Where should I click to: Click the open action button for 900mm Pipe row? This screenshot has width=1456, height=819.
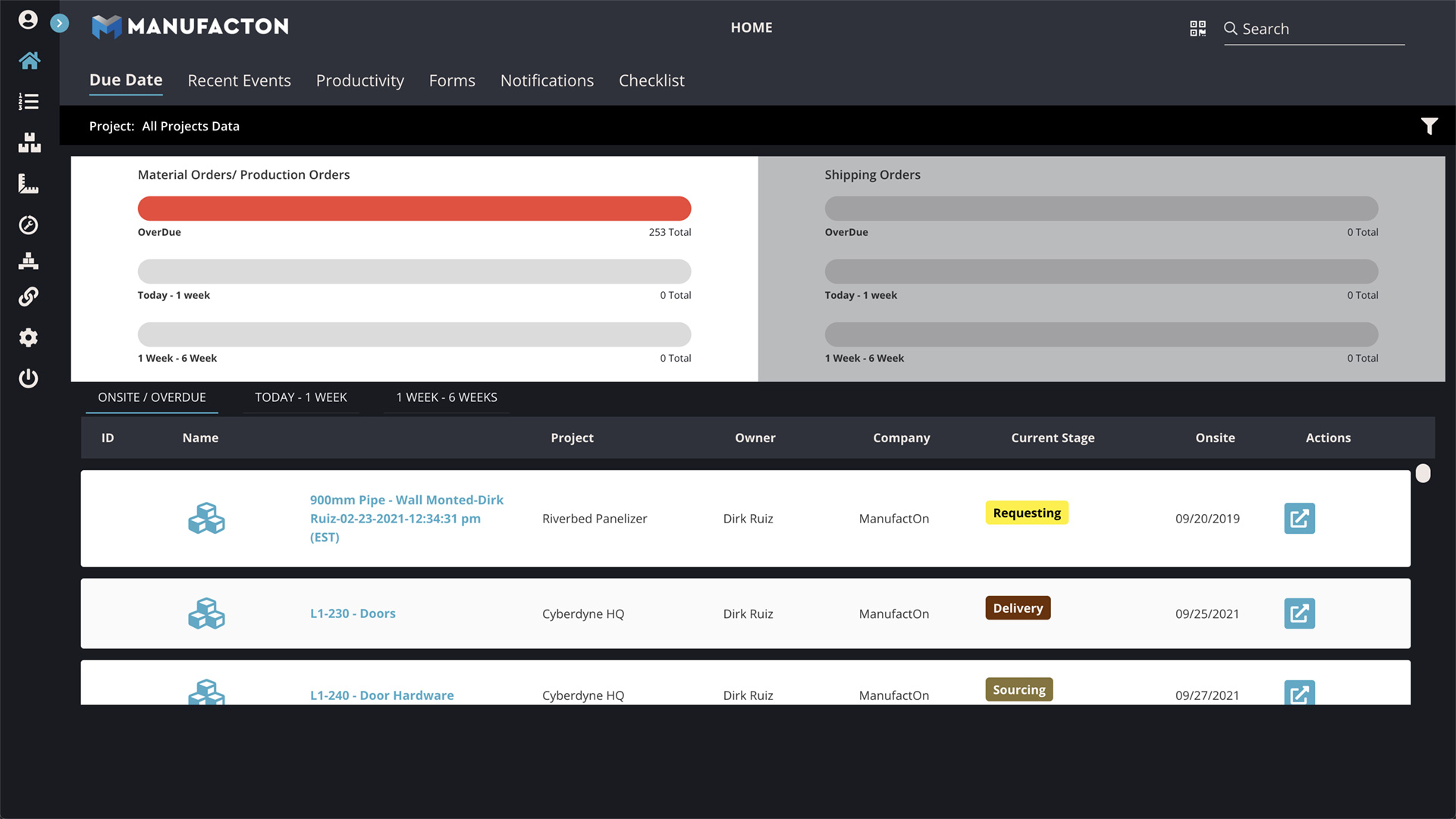tap(1299, 519)
